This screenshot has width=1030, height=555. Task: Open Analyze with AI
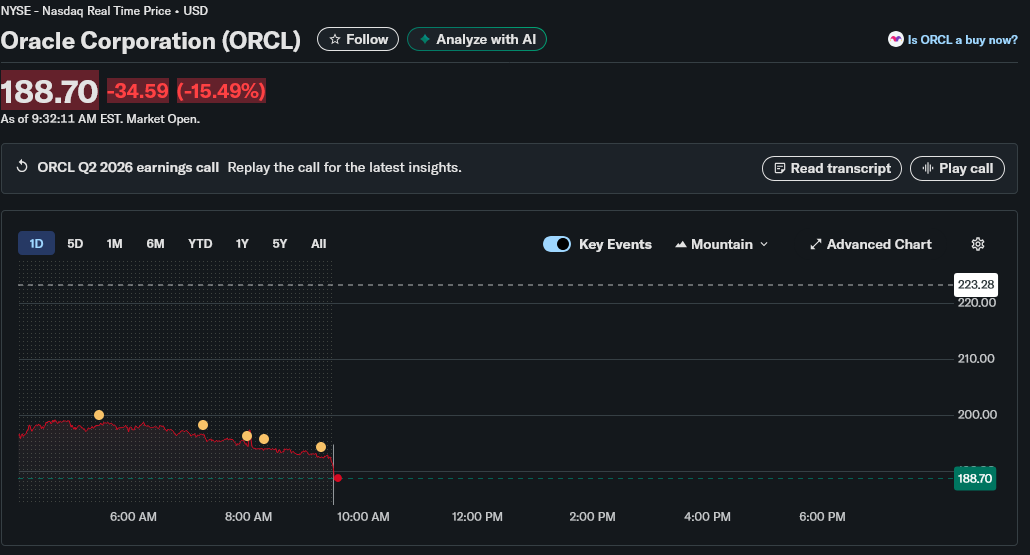click(x=477, y=39)
